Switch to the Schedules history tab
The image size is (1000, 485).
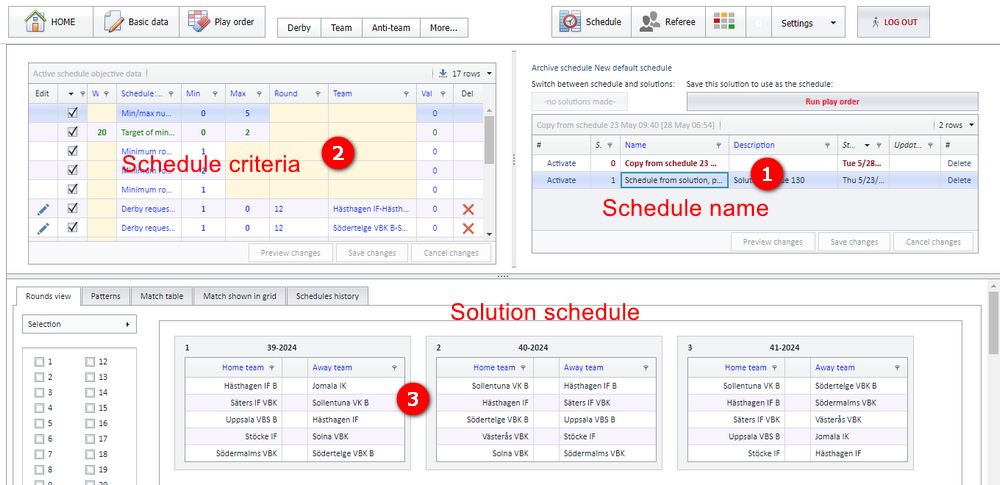point(328,296)
